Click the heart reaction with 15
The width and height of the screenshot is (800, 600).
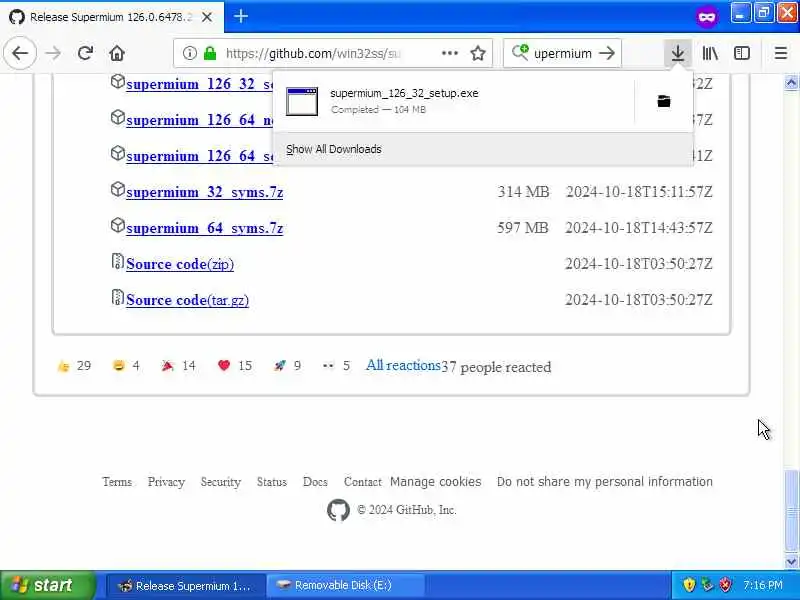[x=235, y=366]
